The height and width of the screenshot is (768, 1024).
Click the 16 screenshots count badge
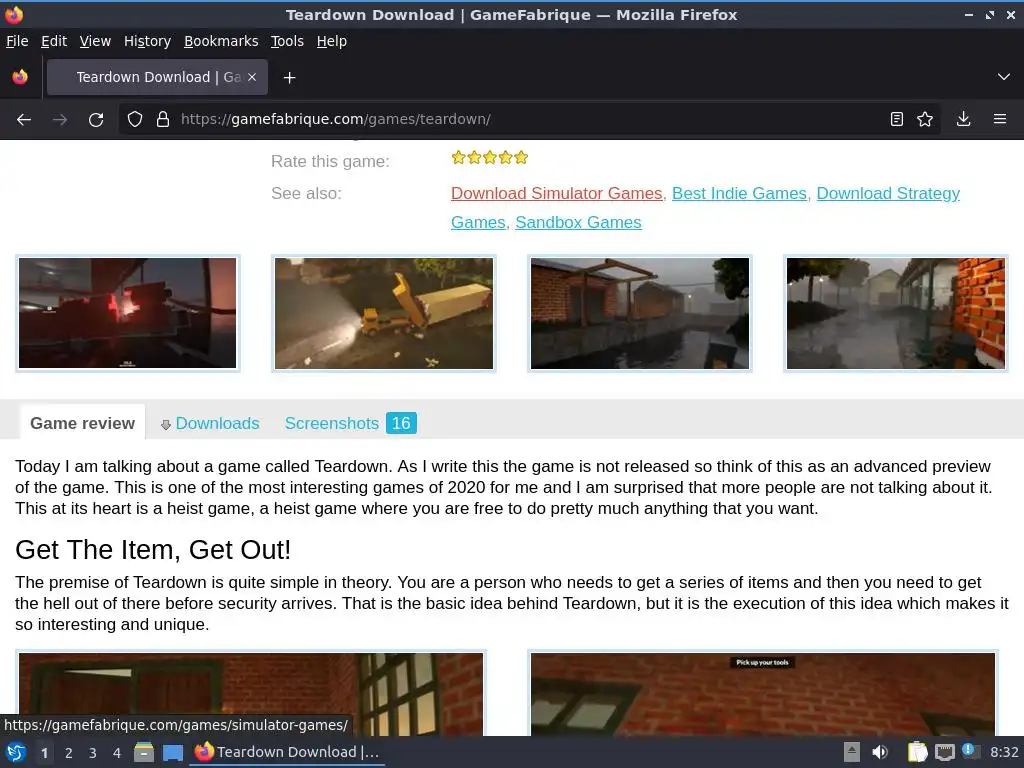click(x=401, y=423)
